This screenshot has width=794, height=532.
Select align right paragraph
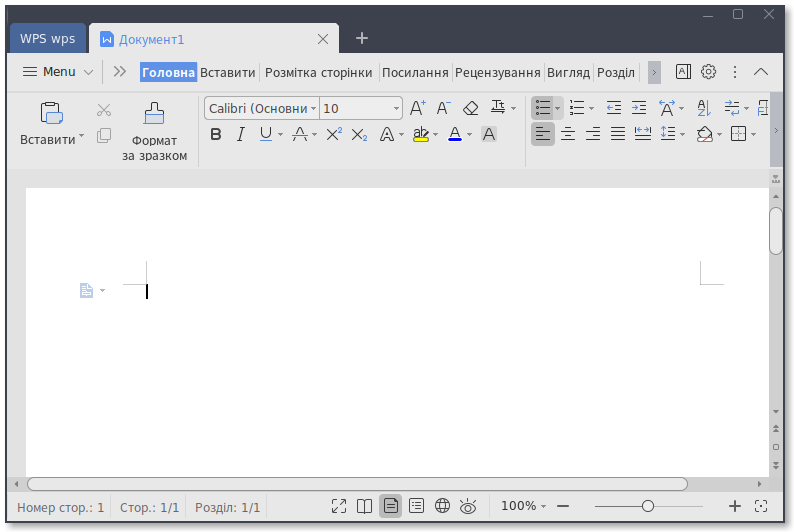593,134
